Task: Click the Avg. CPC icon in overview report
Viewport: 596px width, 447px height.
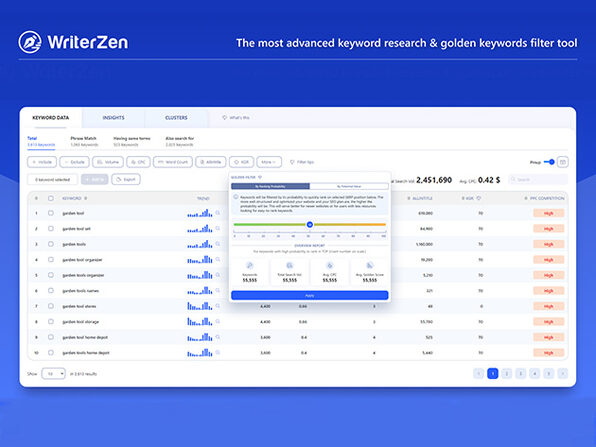Action: click(330, 265)
